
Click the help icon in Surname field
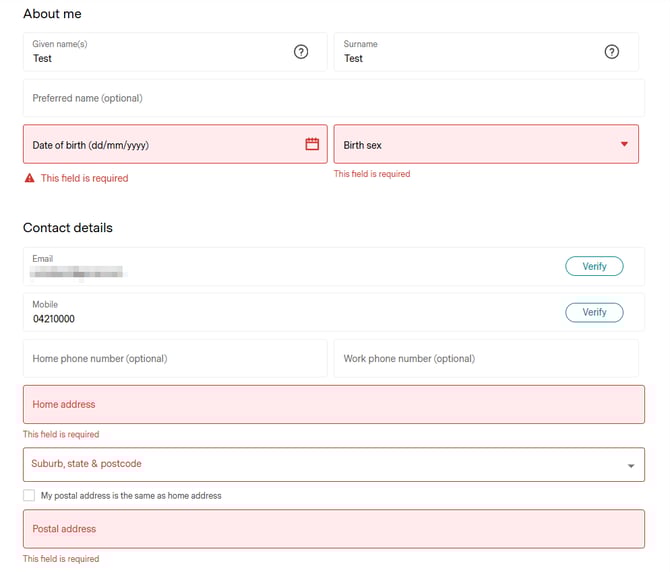612,52
